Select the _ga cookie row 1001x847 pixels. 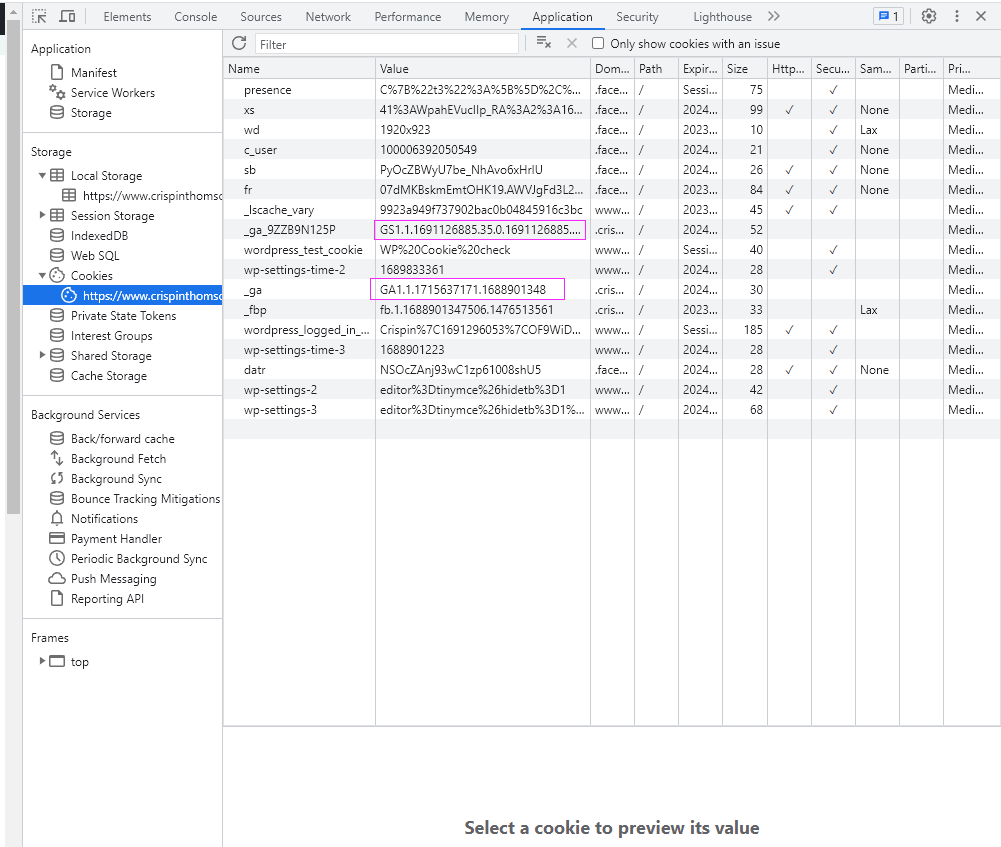(300, 290)
